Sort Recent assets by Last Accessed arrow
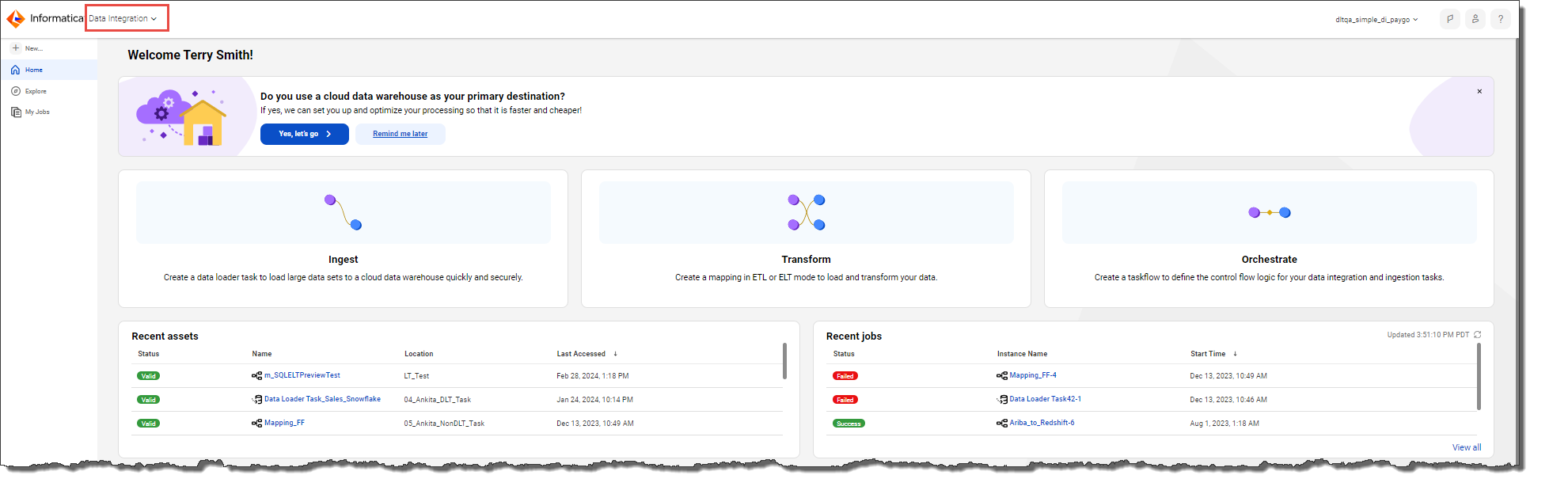1568x479 pixels. pos(615,354)
